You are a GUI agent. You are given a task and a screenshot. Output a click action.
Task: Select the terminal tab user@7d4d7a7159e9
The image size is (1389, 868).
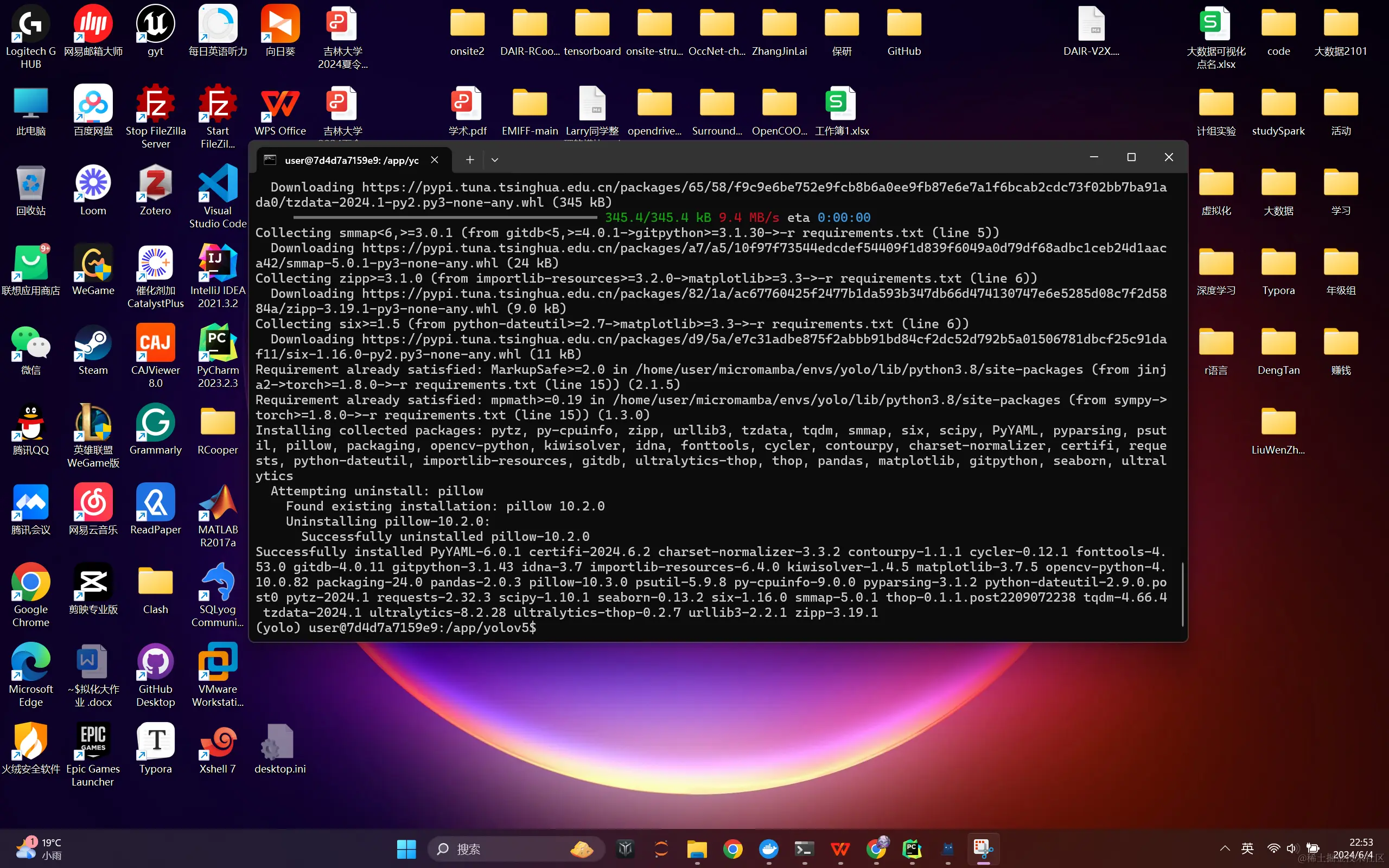pos(351,160)
